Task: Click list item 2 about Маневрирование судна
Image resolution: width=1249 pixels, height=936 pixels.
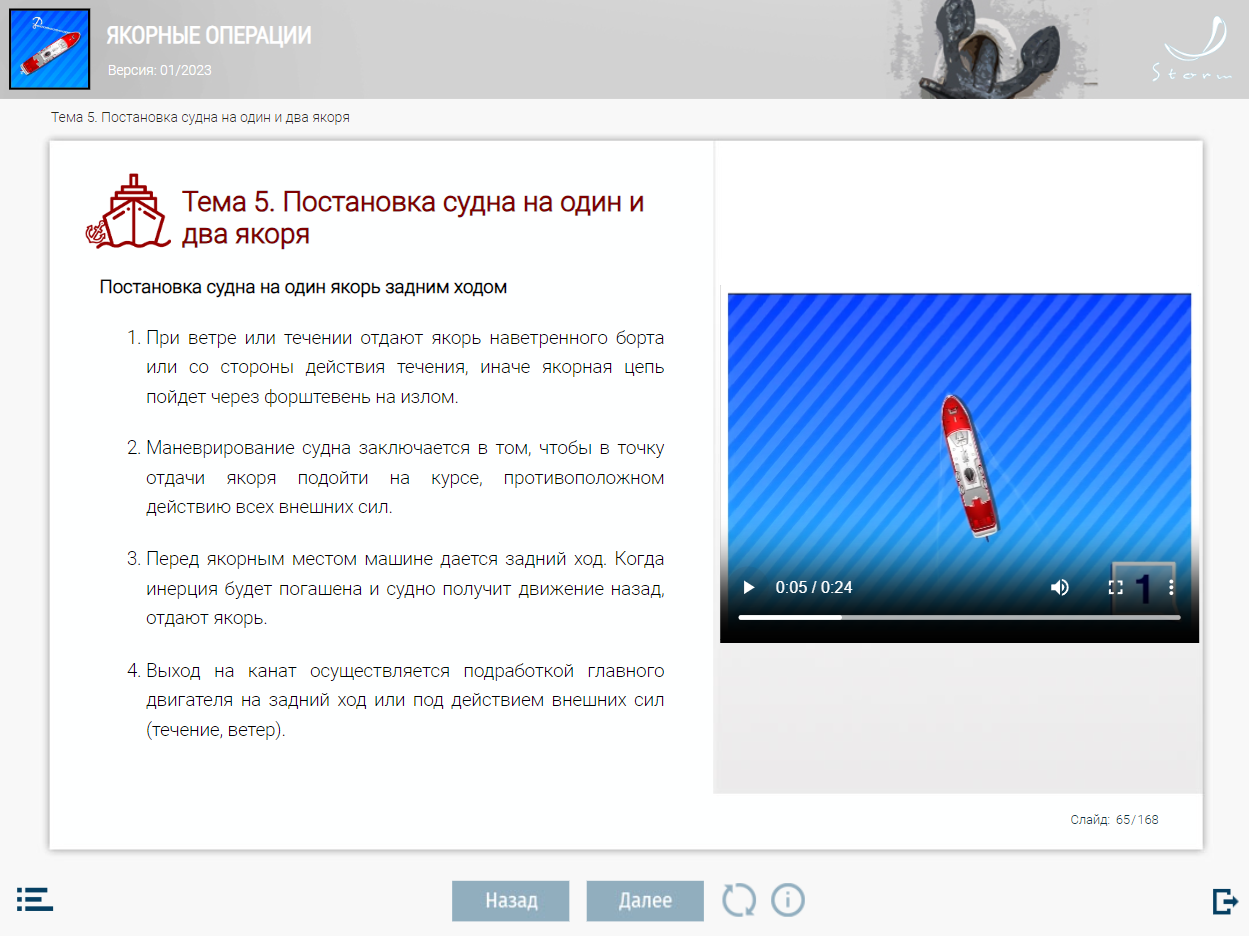Action: 395,477
